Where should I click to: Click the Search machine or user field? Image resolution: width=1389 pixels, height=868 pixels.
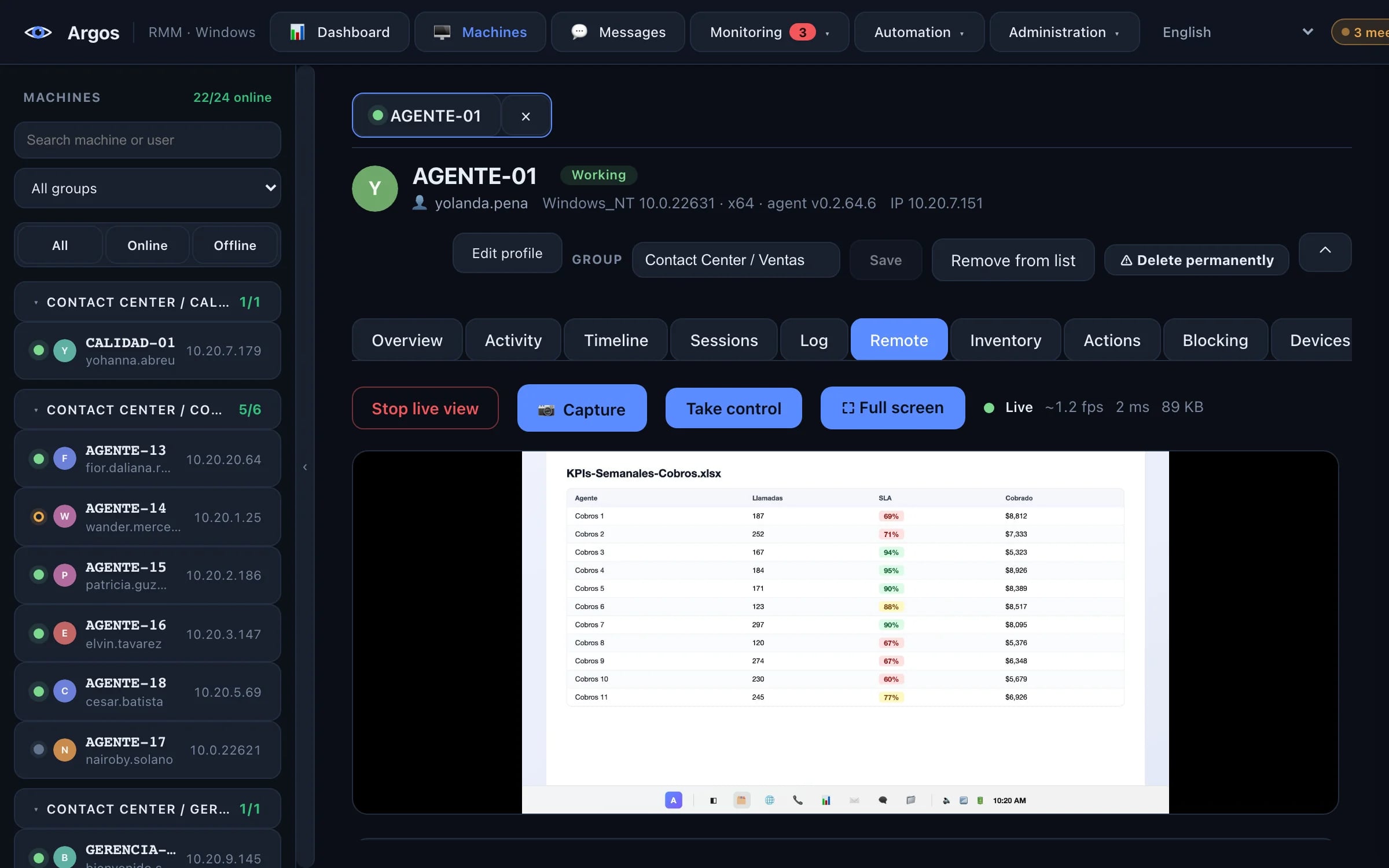(148, 139)
